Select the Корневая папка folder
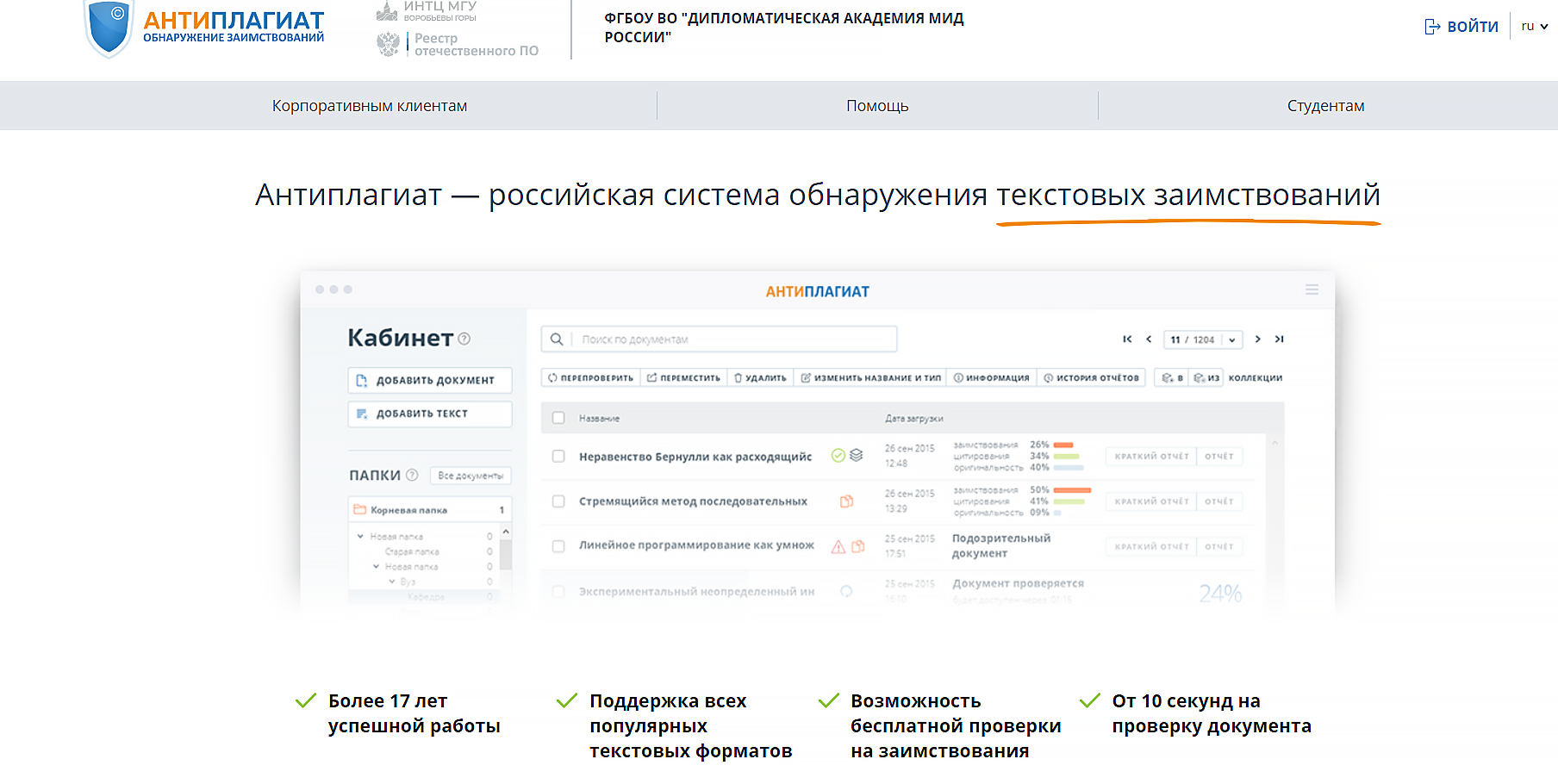 430,510
